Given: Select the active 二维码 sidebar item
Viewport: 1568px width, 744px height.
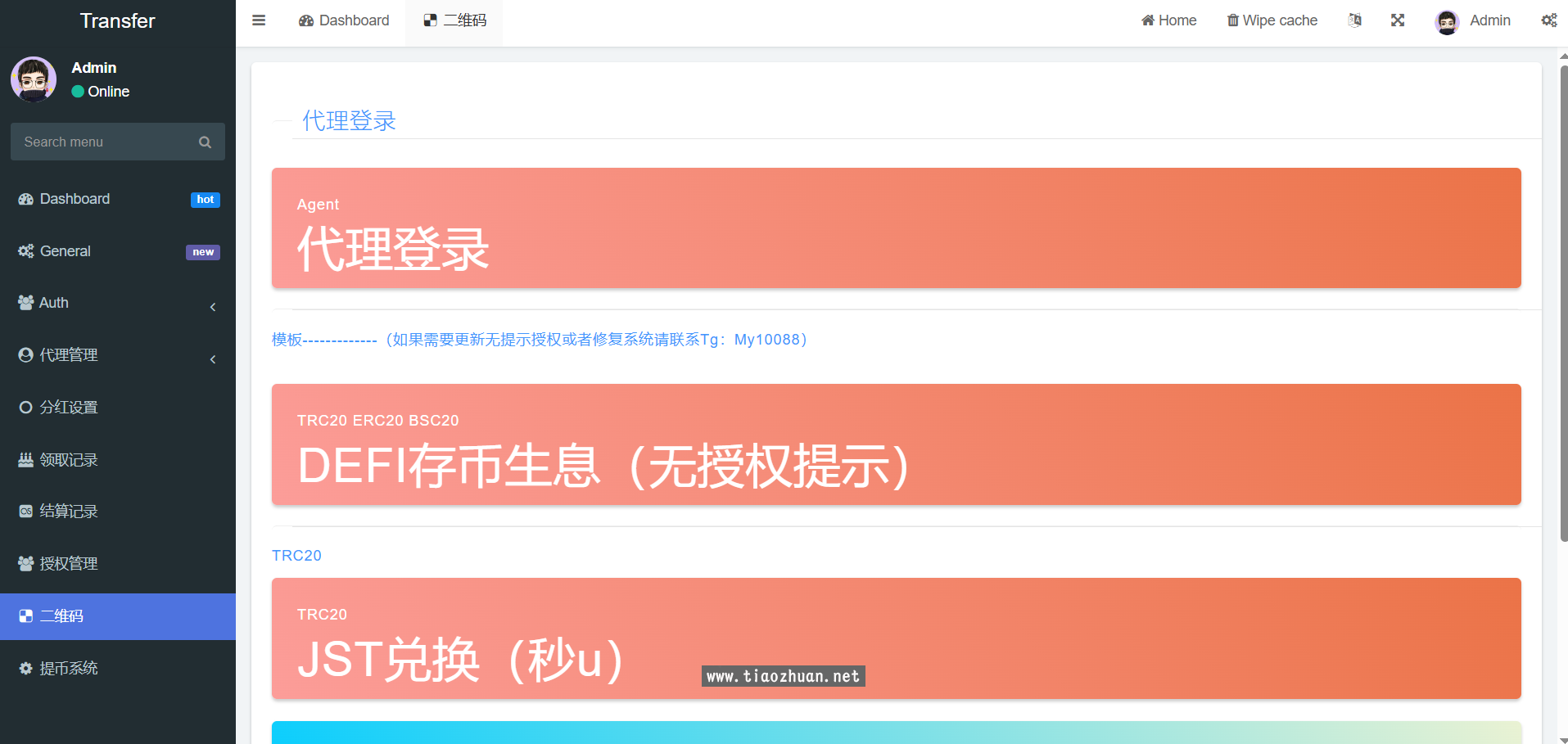Looking at the screenshot, I should click(x=118, y=616).
